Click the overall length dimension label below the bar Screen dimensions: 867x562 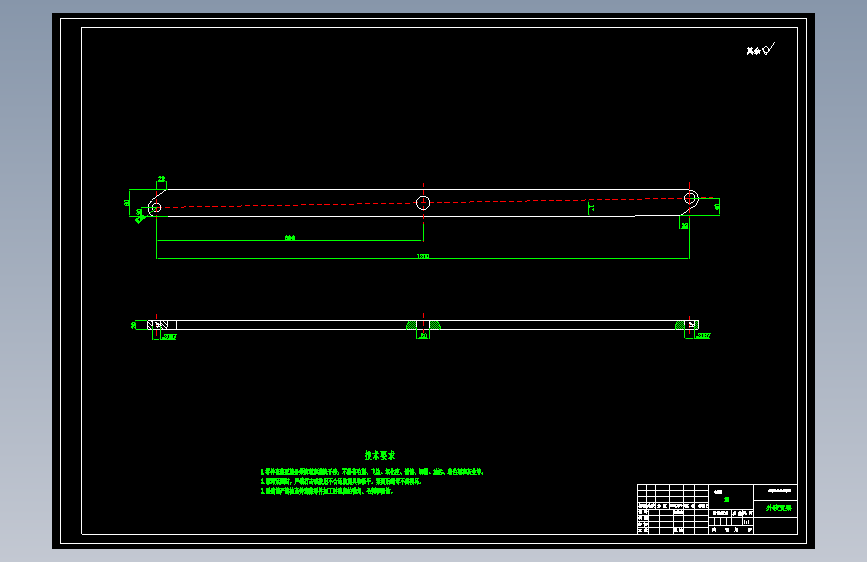click(x=422, y=256)
